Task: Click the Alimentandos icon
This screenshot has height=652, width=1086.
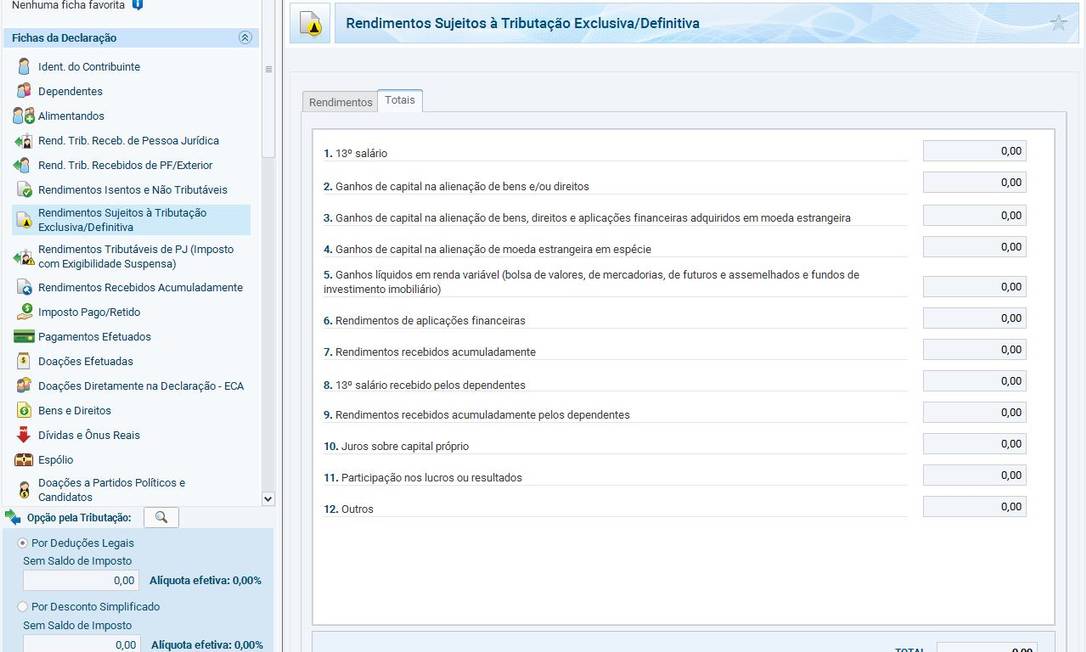Action: point(24,116)
